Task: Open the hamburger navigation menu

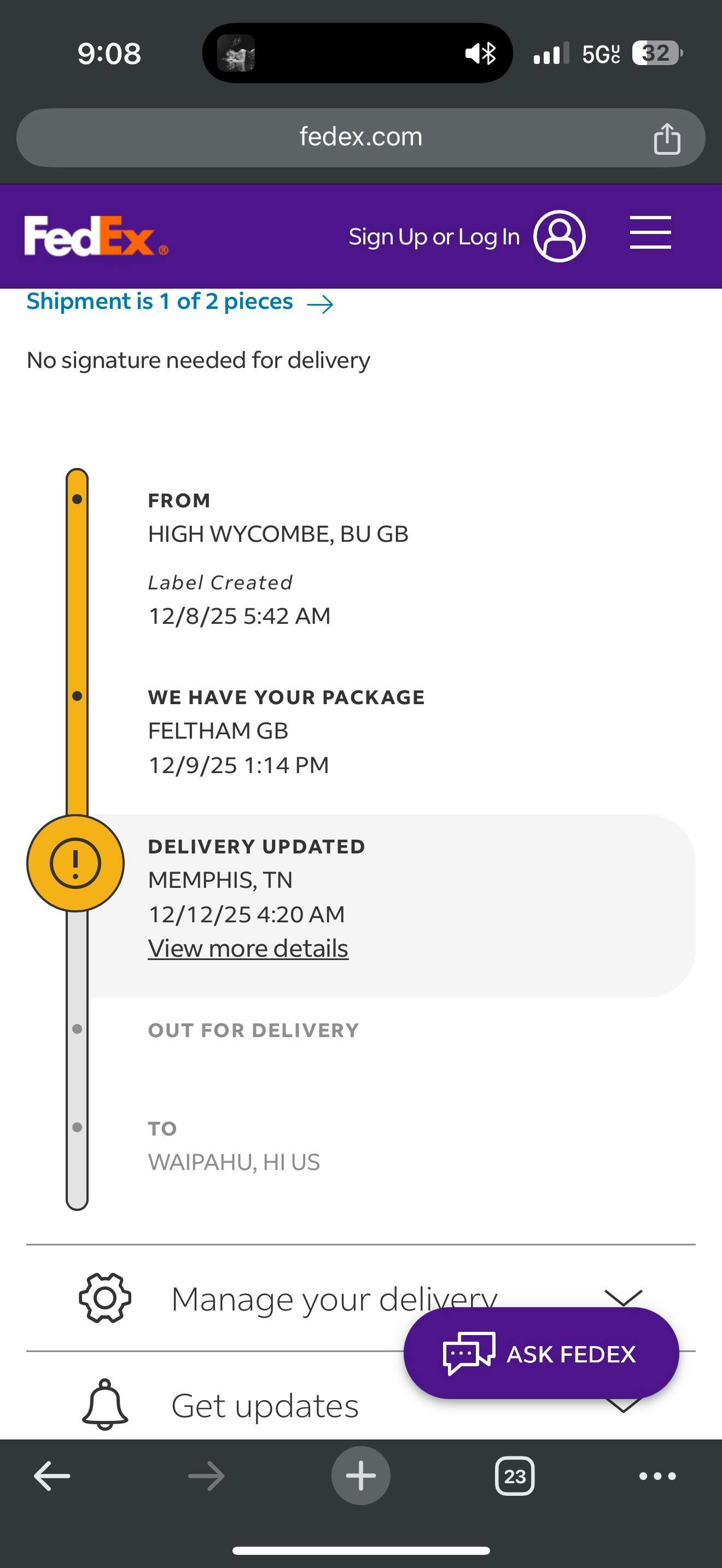Action: (x=650, y=232)
